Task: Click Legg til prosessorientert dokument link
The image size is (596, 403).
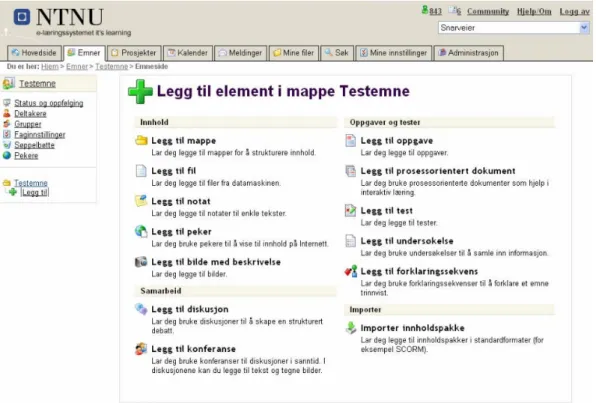Action: coord(438,171)
